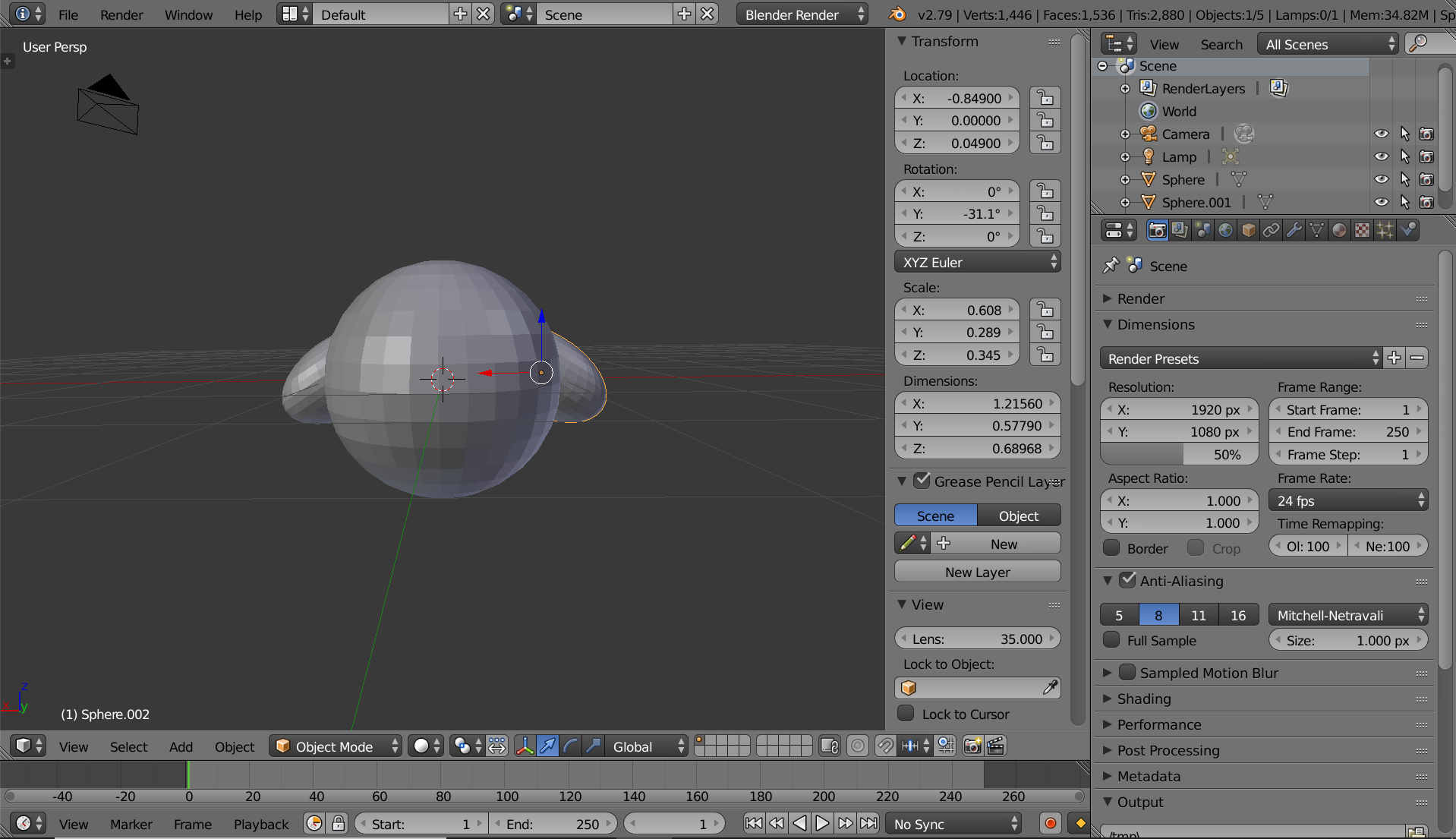The height and width of the screenshot is (839, 1456).
Task: Open the Blender Render engine dropdown
Action: pyautogui.click(x=802, y=14)
